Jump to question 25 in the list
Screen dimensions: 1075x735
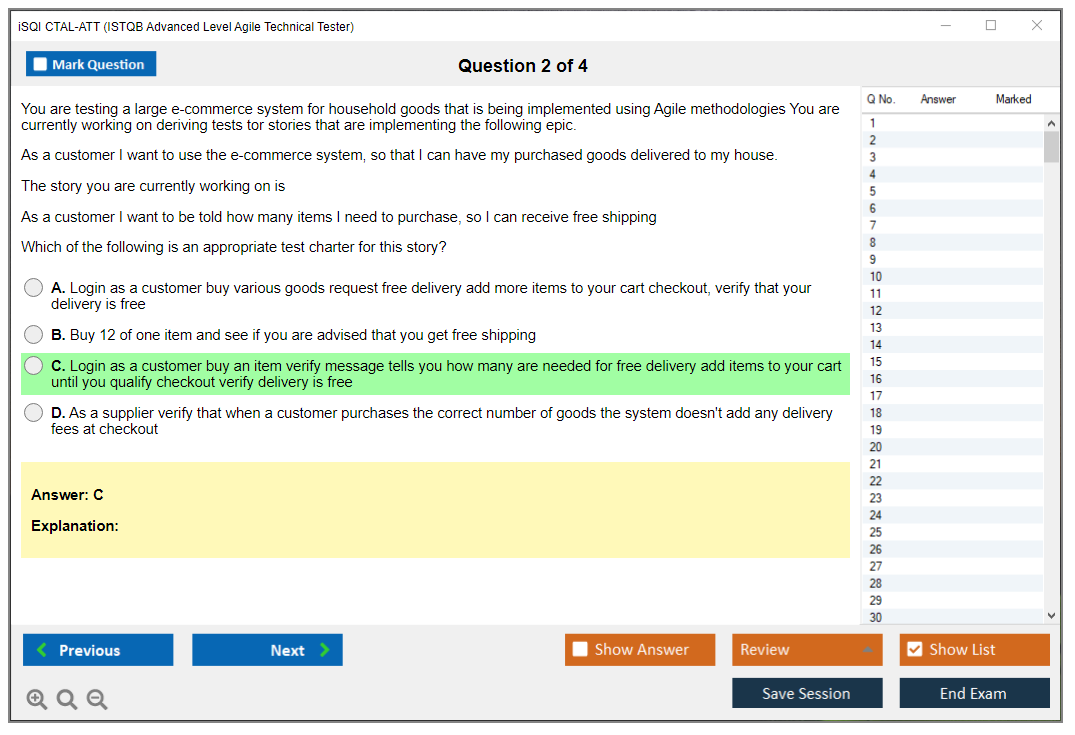876,532
